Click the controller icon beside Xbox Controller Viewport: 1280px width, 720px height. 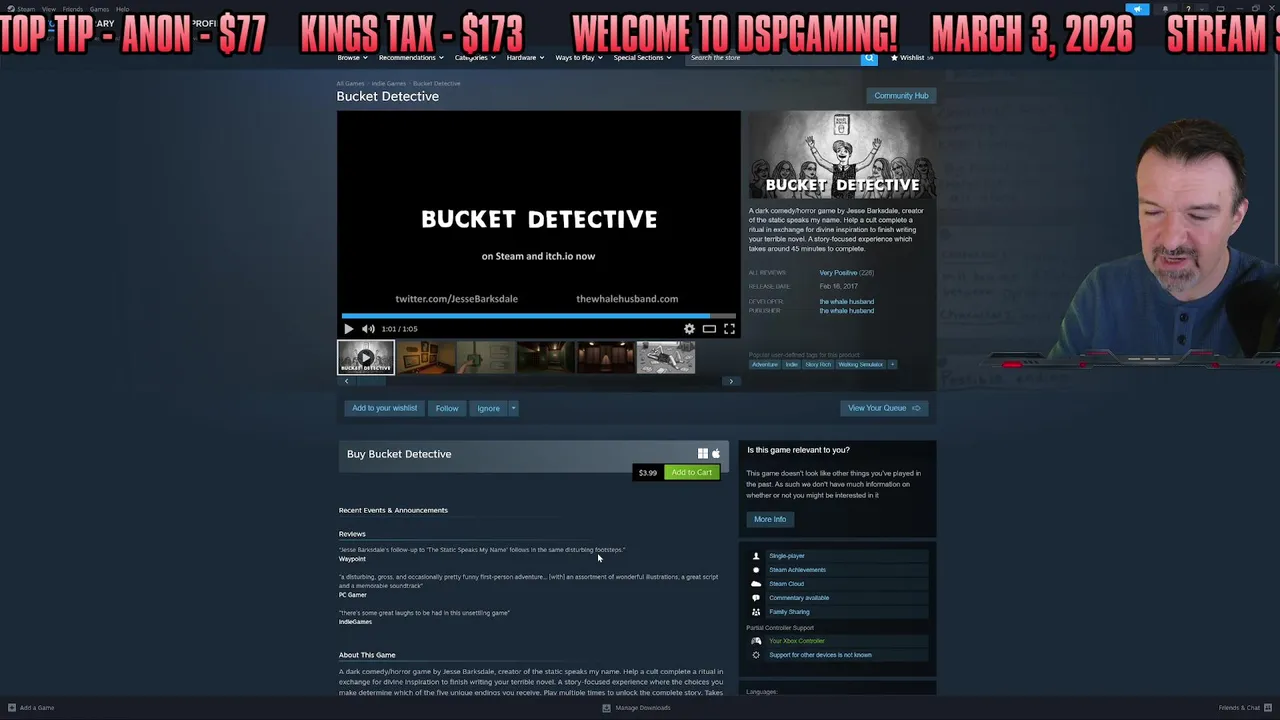pyautogui.click(x=756, y=641)
